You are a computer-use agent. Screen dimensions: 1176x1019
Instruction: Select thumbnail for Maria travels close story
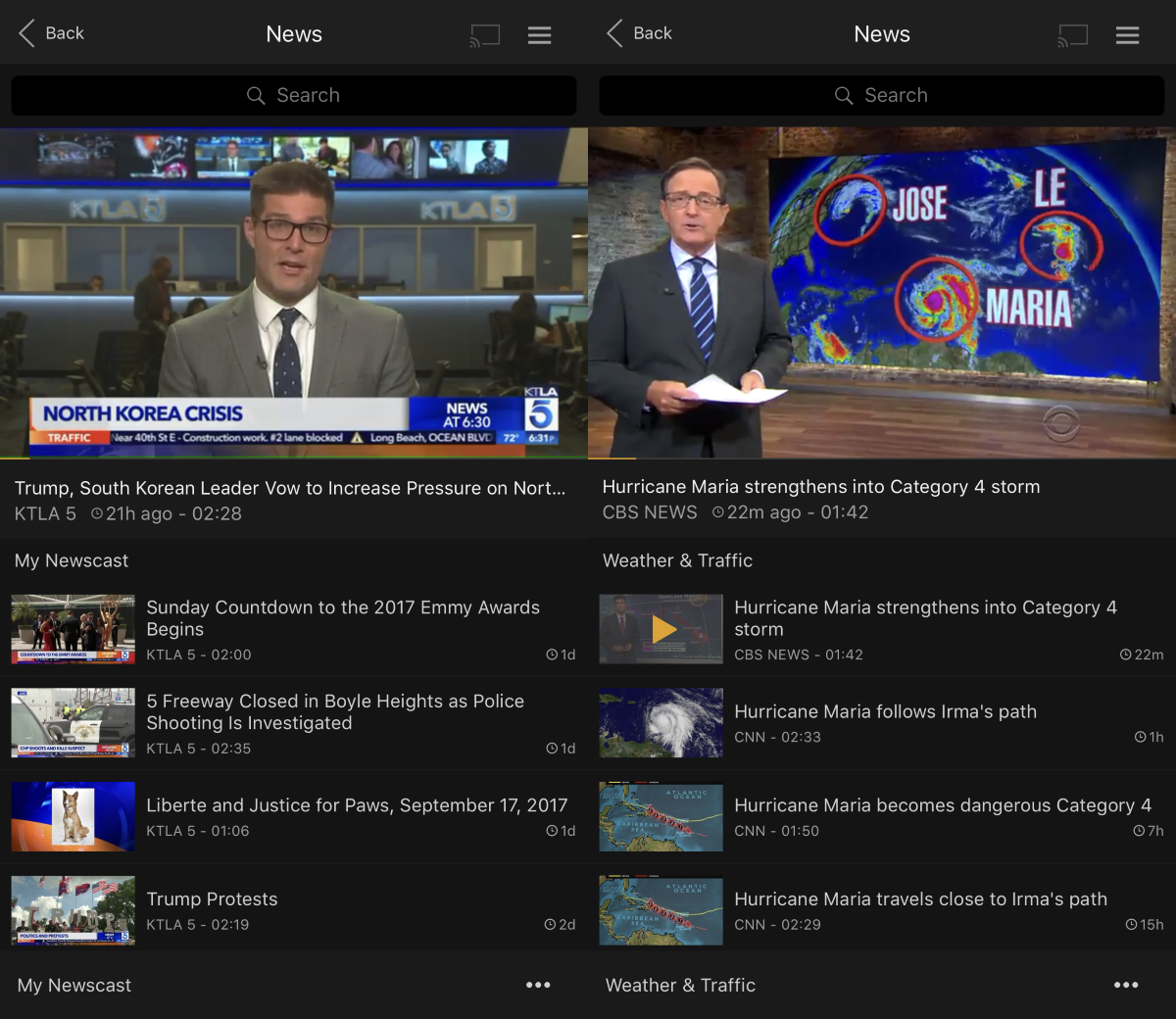click(661, 910)
